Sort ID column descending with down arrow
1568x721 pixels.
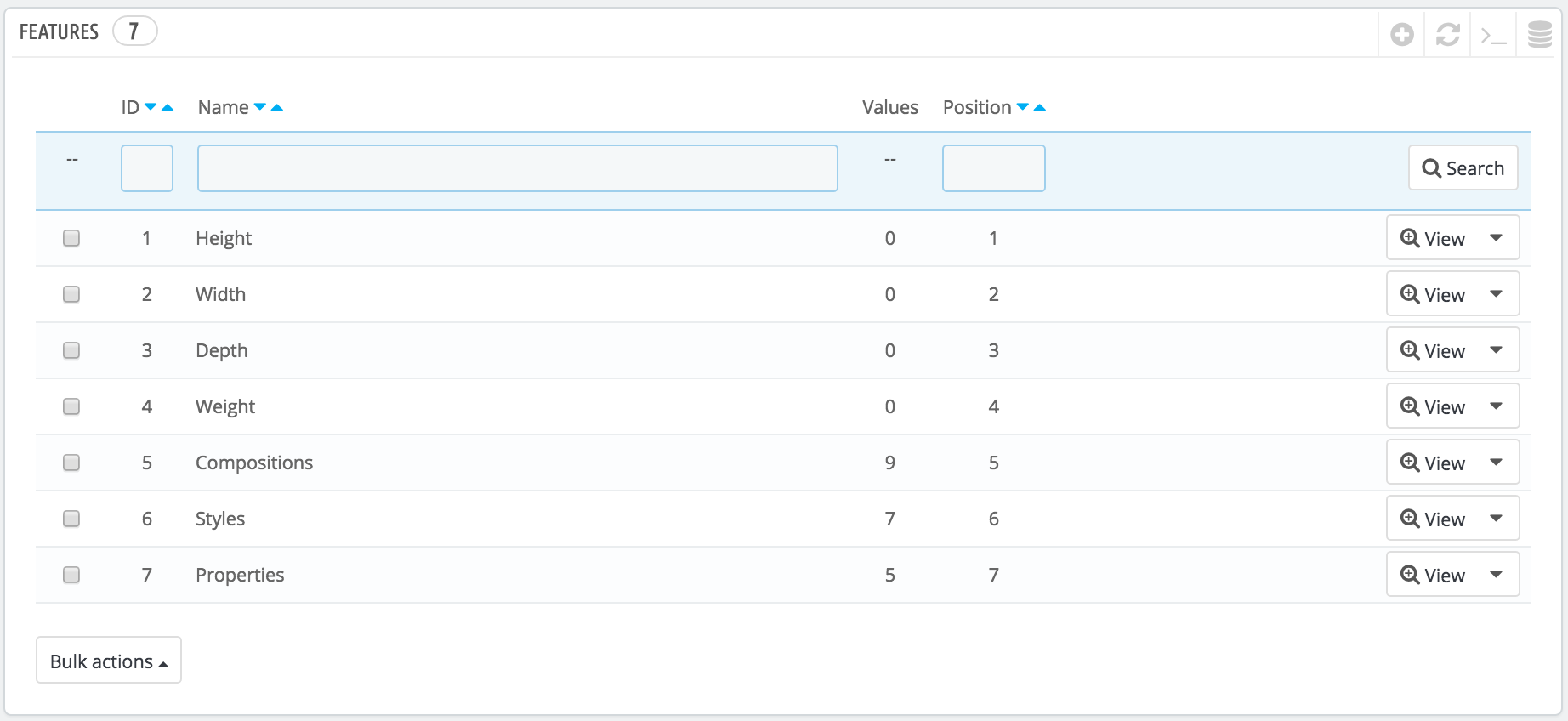[151, 107]
